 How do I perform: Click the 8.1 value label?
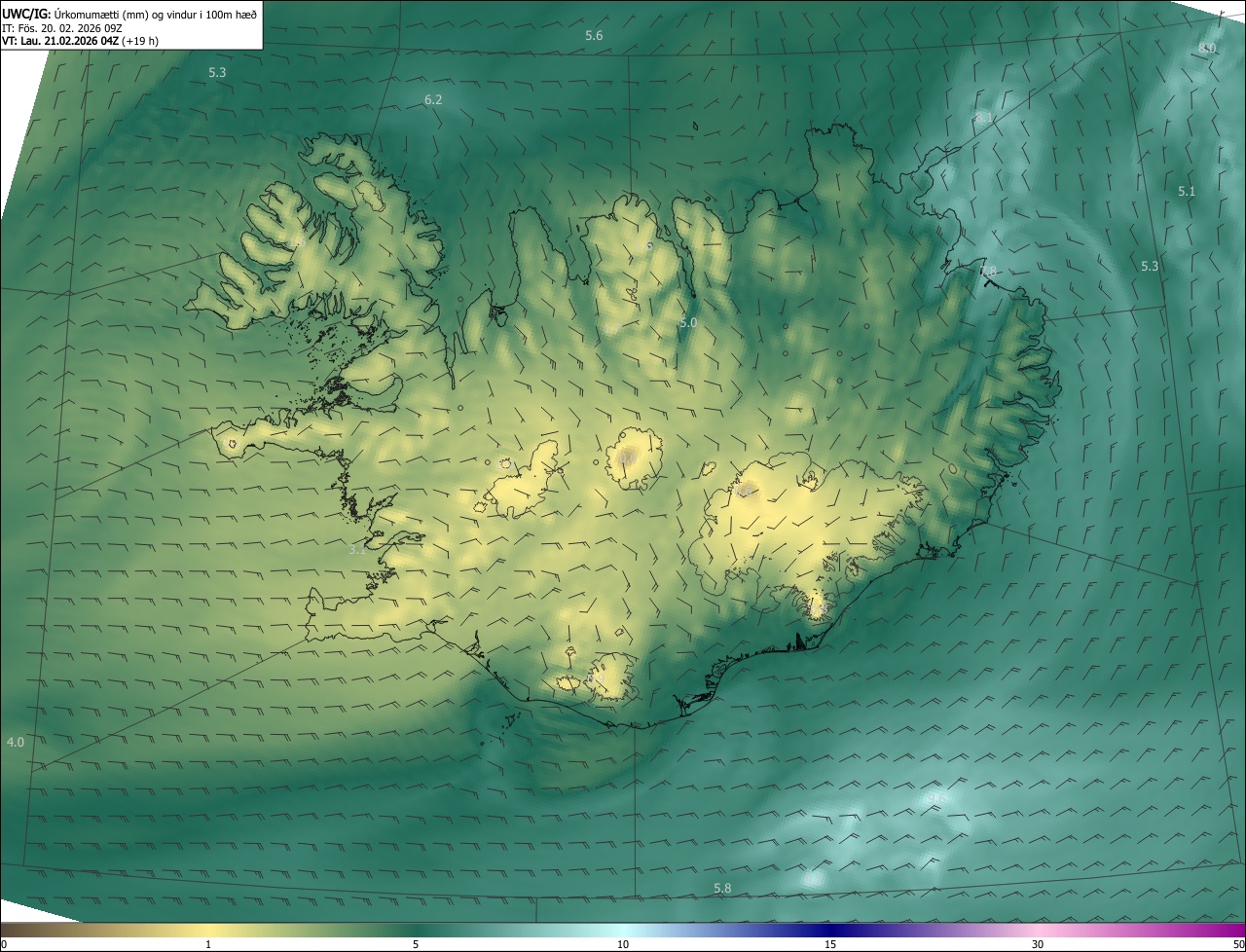(x=984, y=117)
